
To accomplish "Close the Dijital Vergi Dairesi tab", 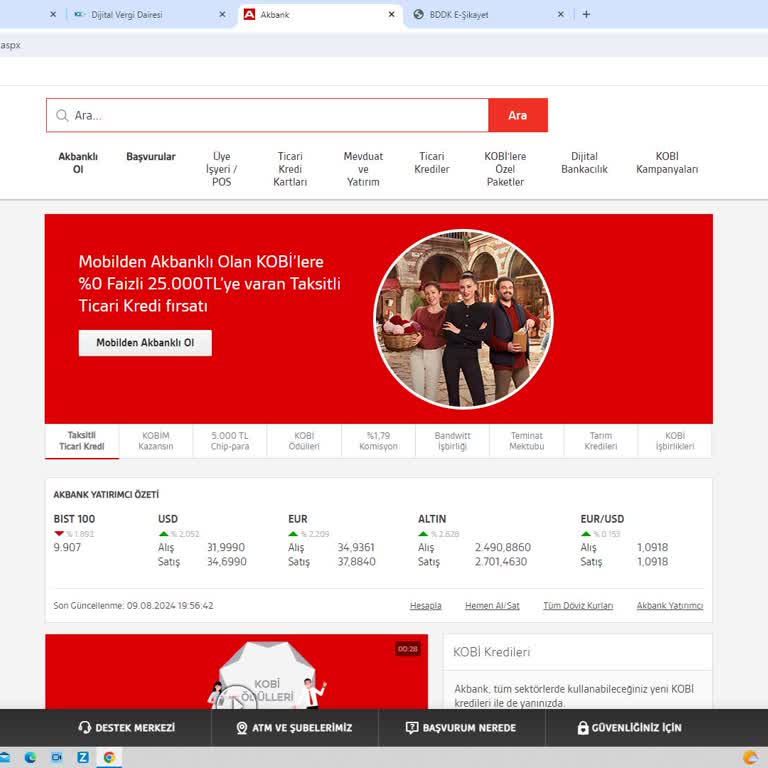I will tap(222, 15).
